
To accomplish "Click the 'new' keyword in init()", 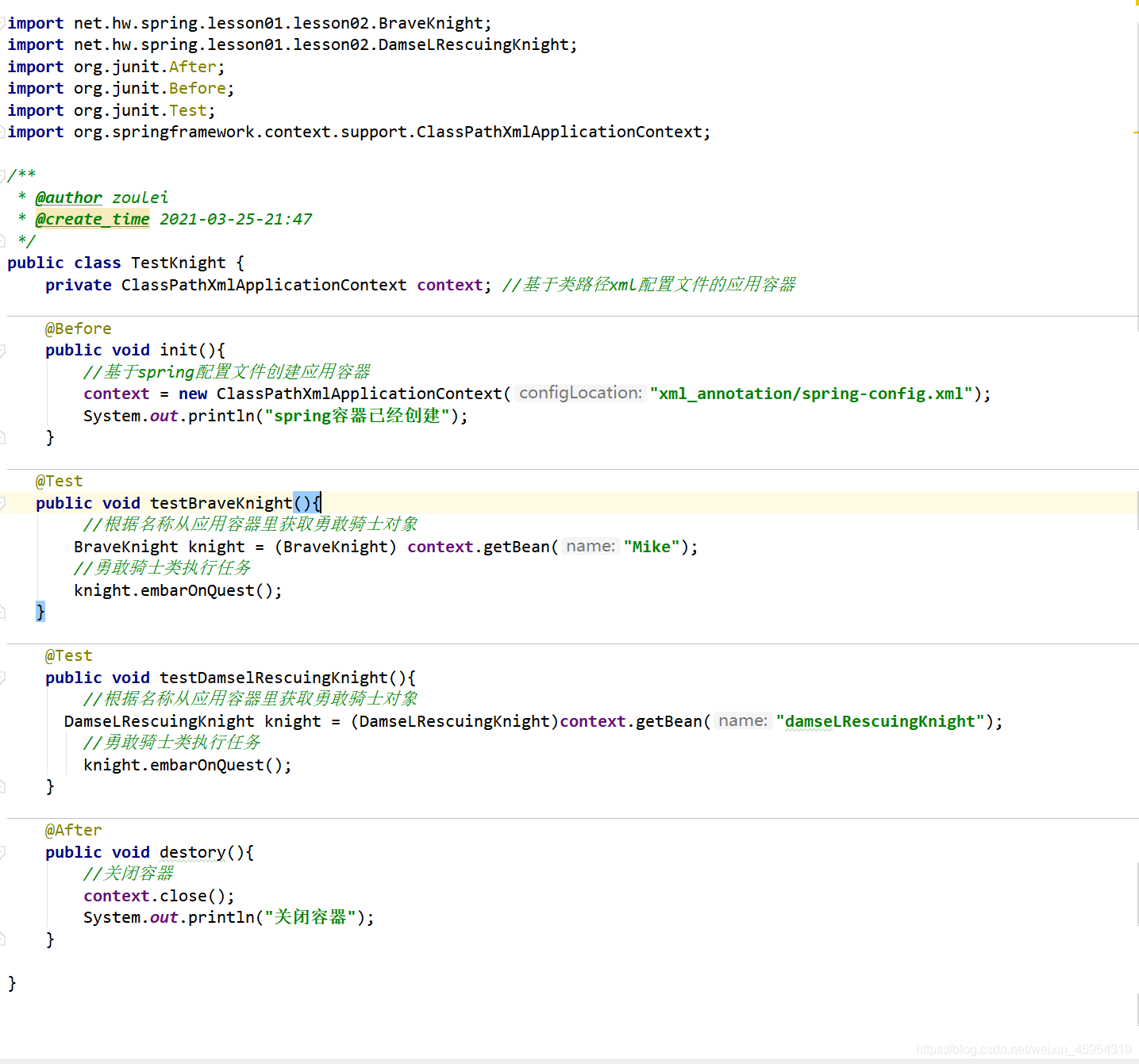I will point(193,394).
